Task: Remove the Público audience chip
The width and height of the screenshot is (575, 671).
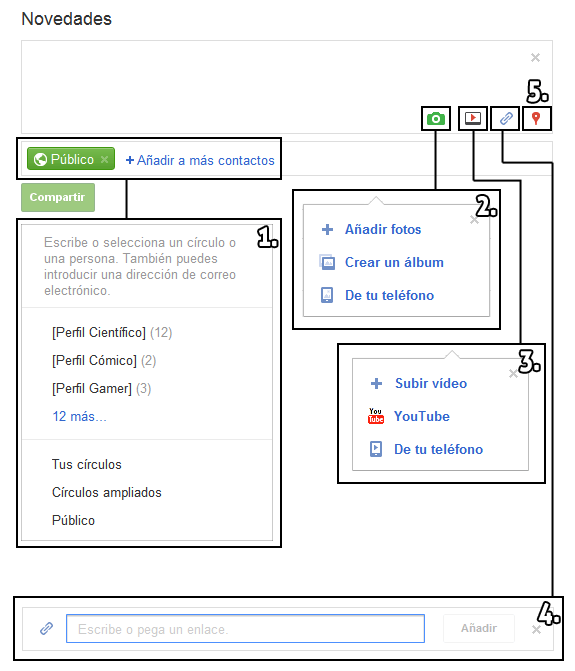Action: click(104, 159)
